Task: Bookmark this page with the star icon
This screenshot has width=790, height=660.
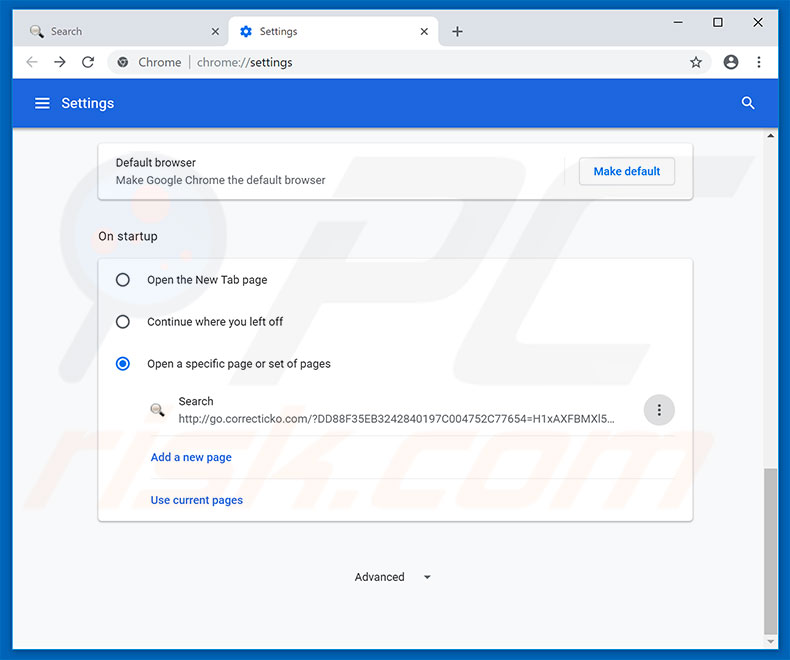Action: (696, 62)
